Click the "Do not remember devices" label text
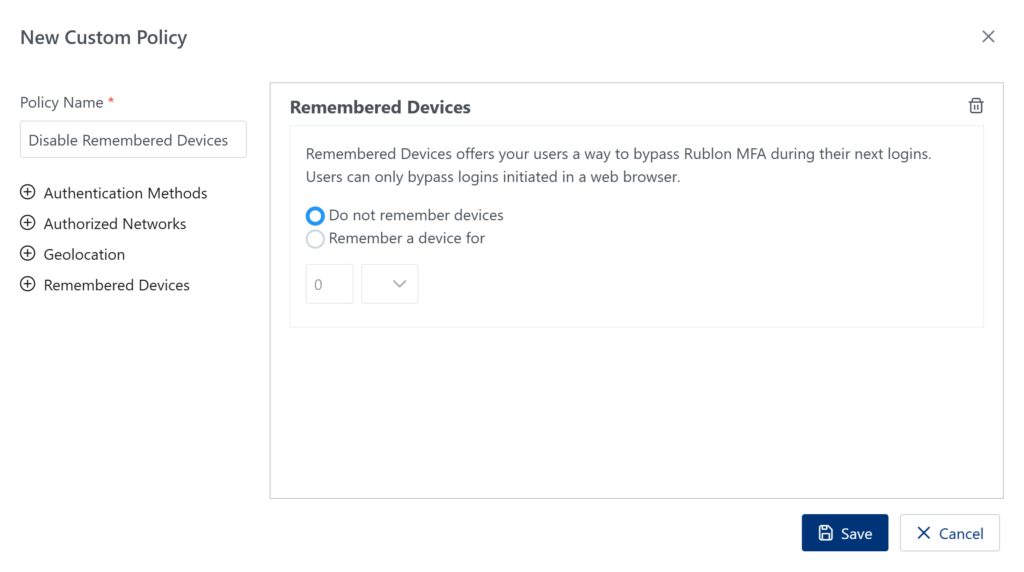The image size is (1024, 572). 416,216
